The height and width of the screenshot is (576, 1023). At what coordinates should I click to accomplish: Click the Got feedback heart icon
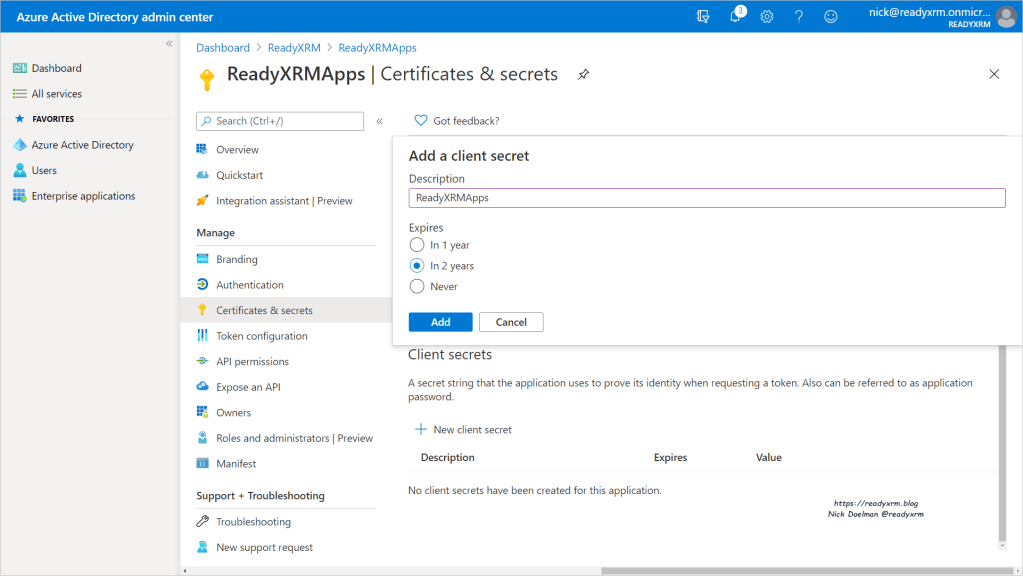tap(421, 120)
